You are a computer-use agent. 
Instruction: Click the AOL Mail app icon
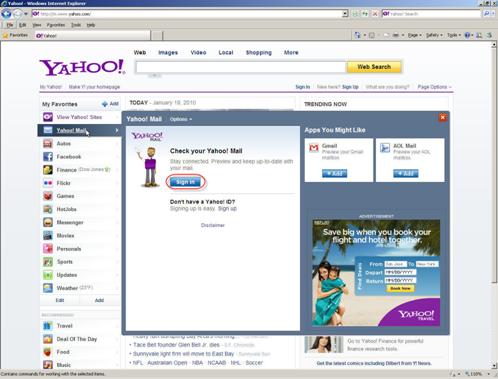(385, 148)
